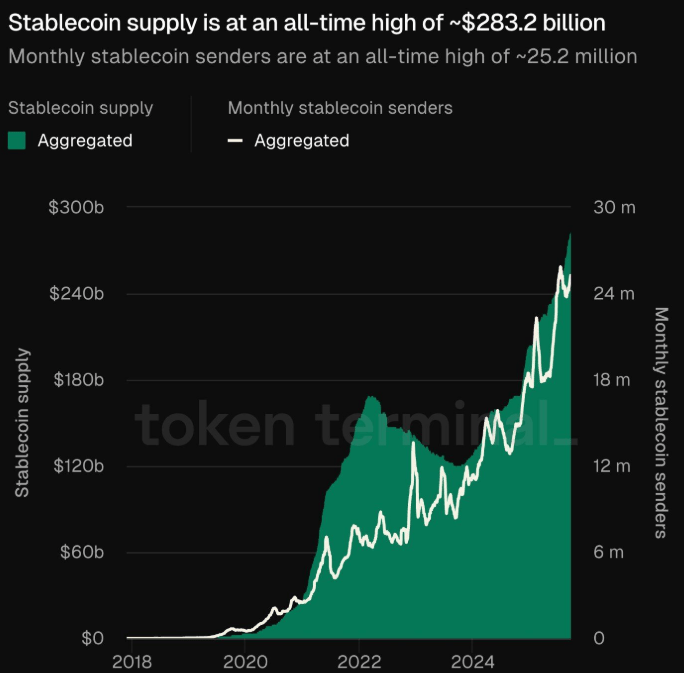The image size is (684, 673).
Task: Click the 6 m right axis label
Action: (609, 552)
